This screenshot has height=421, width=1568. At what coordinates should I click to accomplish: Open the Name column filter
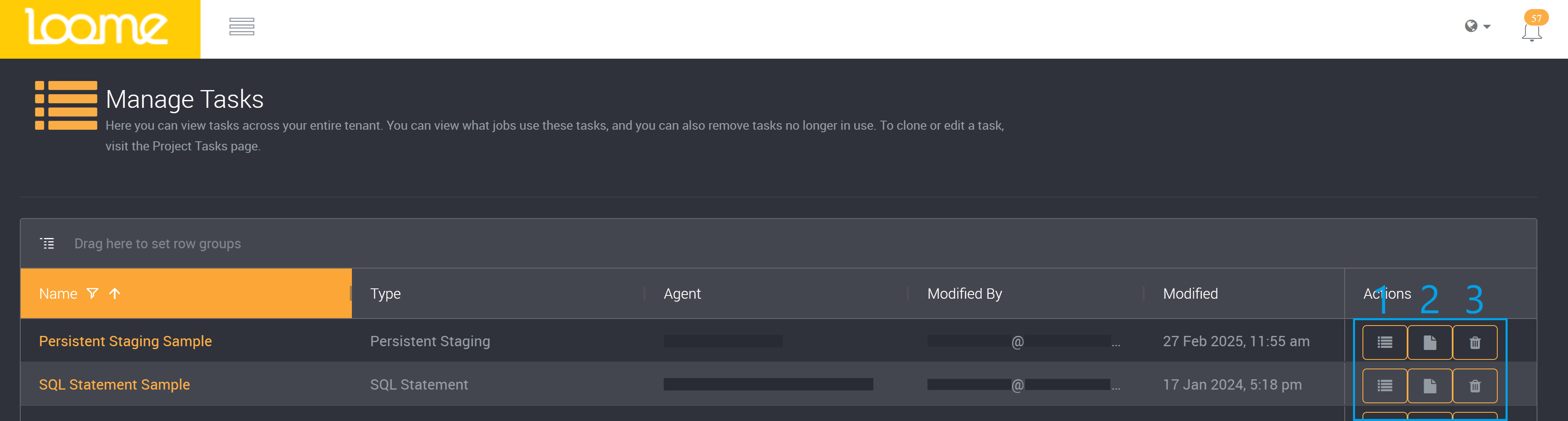click(x=93, y=294)
